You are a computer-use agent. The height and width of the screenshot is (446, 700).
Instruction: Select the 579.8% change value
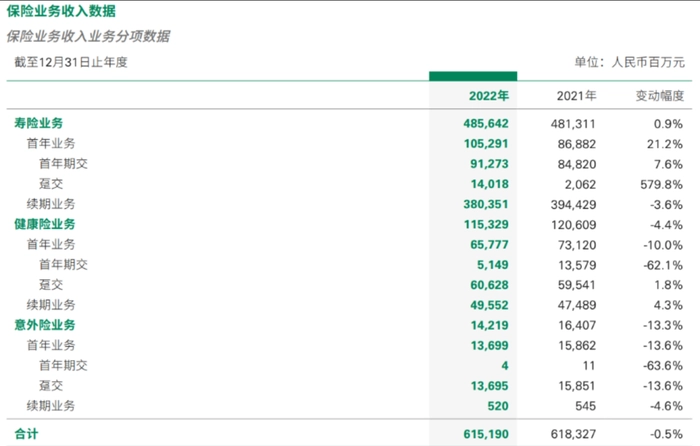(663, 184)
